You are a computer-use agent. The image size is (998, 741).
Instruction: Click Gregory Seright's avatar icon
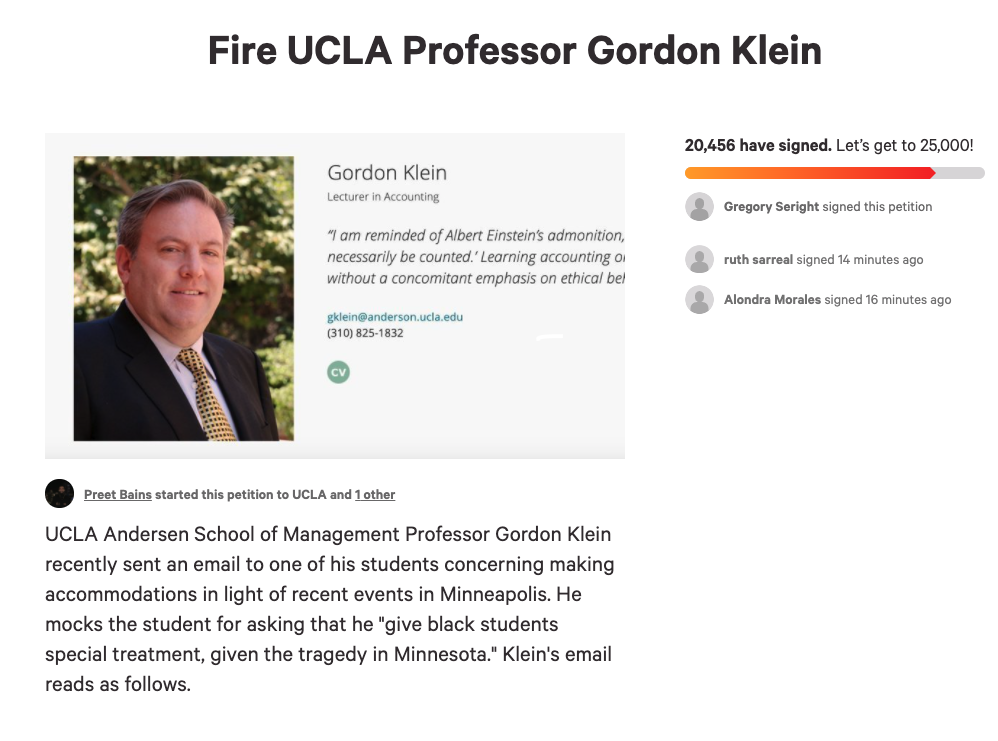(x=699, y=206)
